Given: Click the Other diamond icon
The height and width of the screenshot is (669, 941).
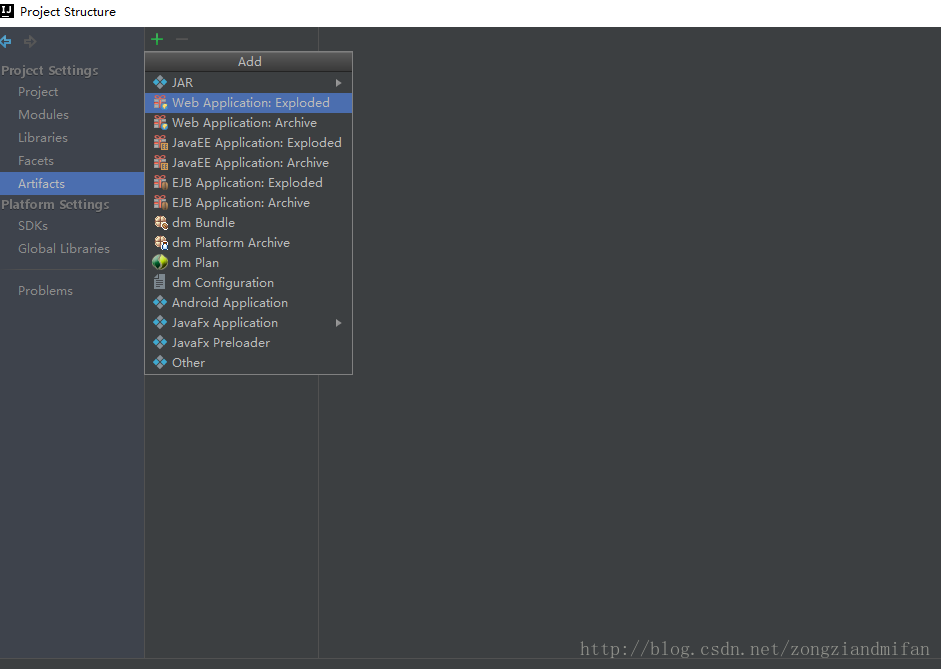Looking at the screenshot, I should tap(160, 362).
